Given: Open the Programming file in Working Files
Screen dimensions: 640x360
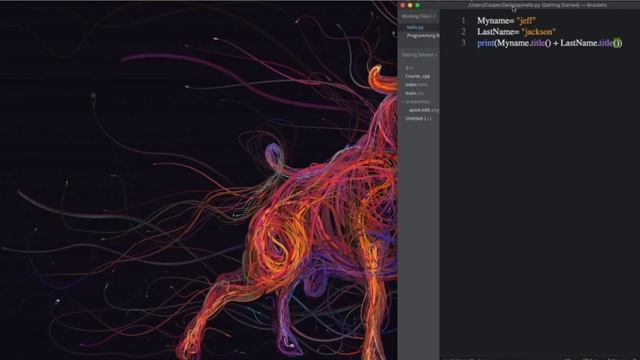Looking at the screenshot, I should point(423,36).
